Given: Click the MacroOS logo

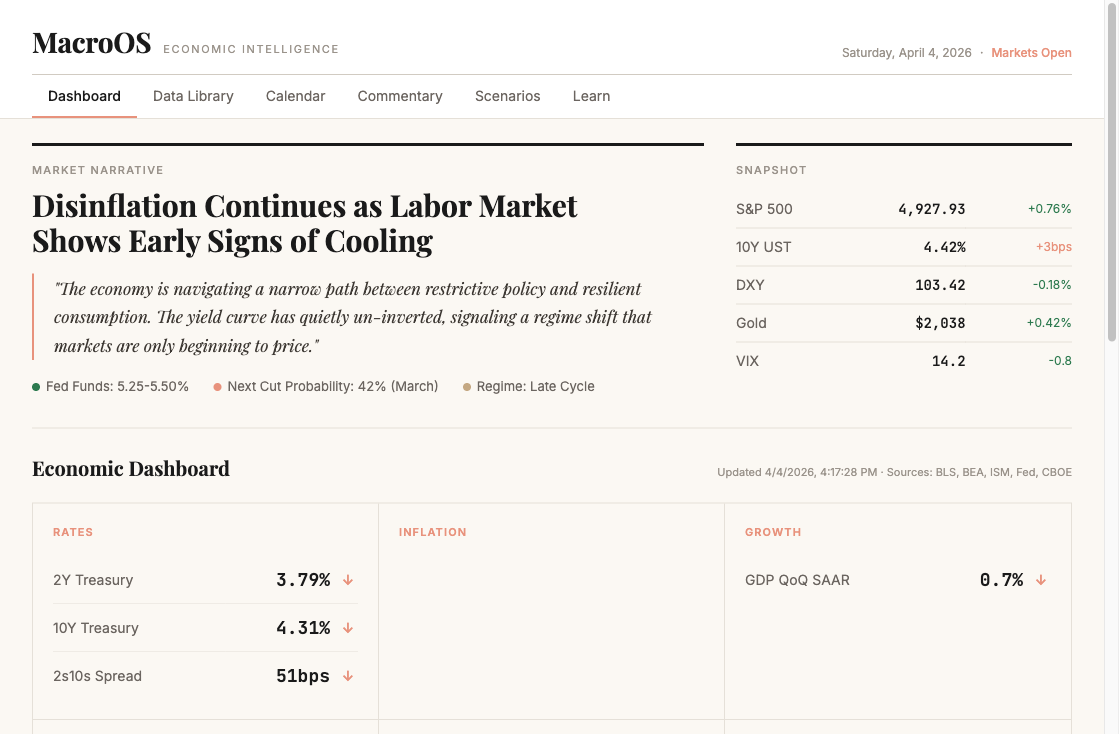Looking at the screenshot, I should pos(92,43).
